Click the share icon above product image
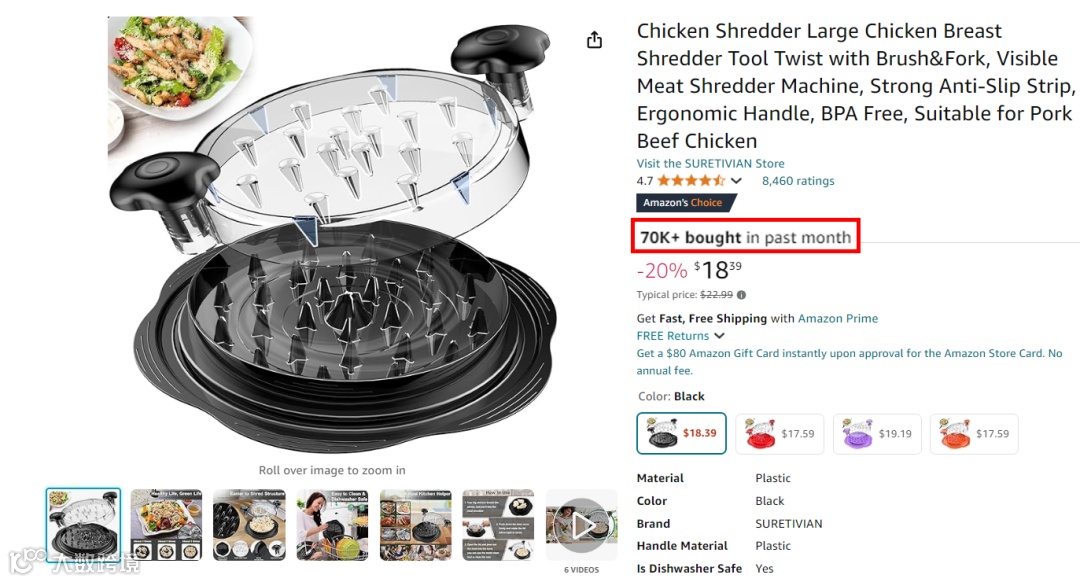Image resolution: width=1080 pixels, height=582 pixels. (594, 41)
